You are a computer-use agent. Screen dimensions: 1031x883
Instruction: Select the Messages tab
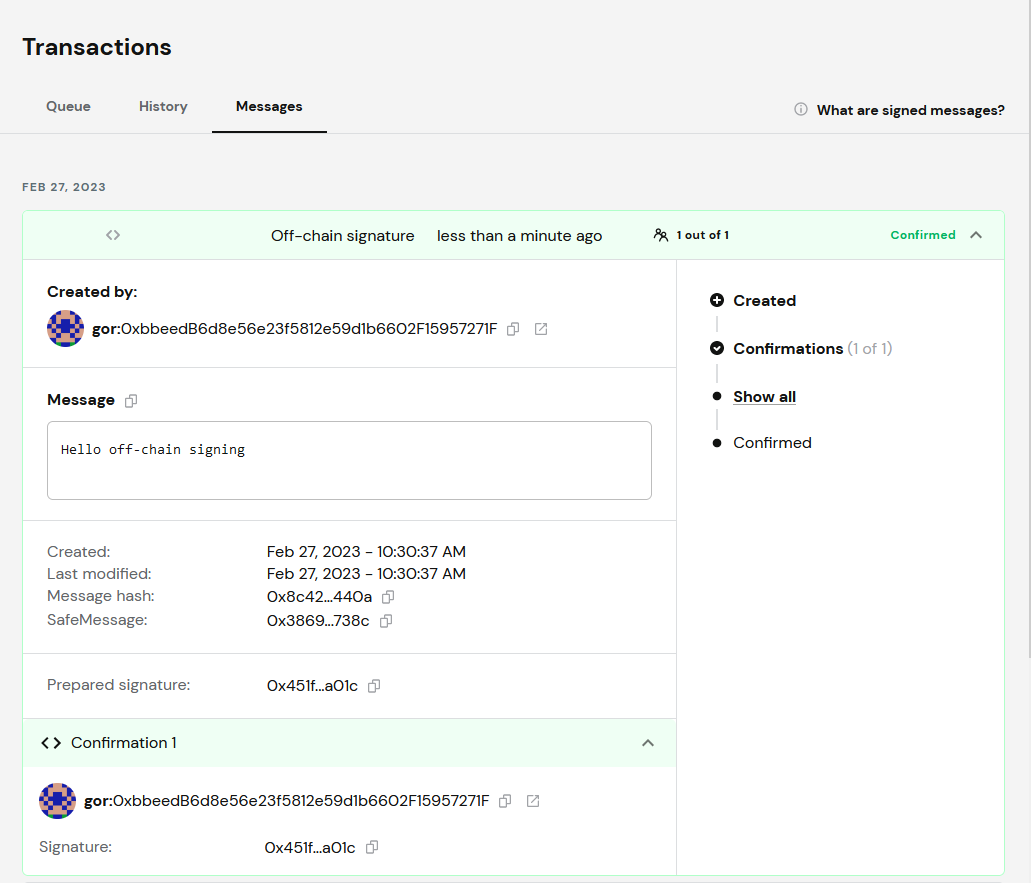point(269,106)
